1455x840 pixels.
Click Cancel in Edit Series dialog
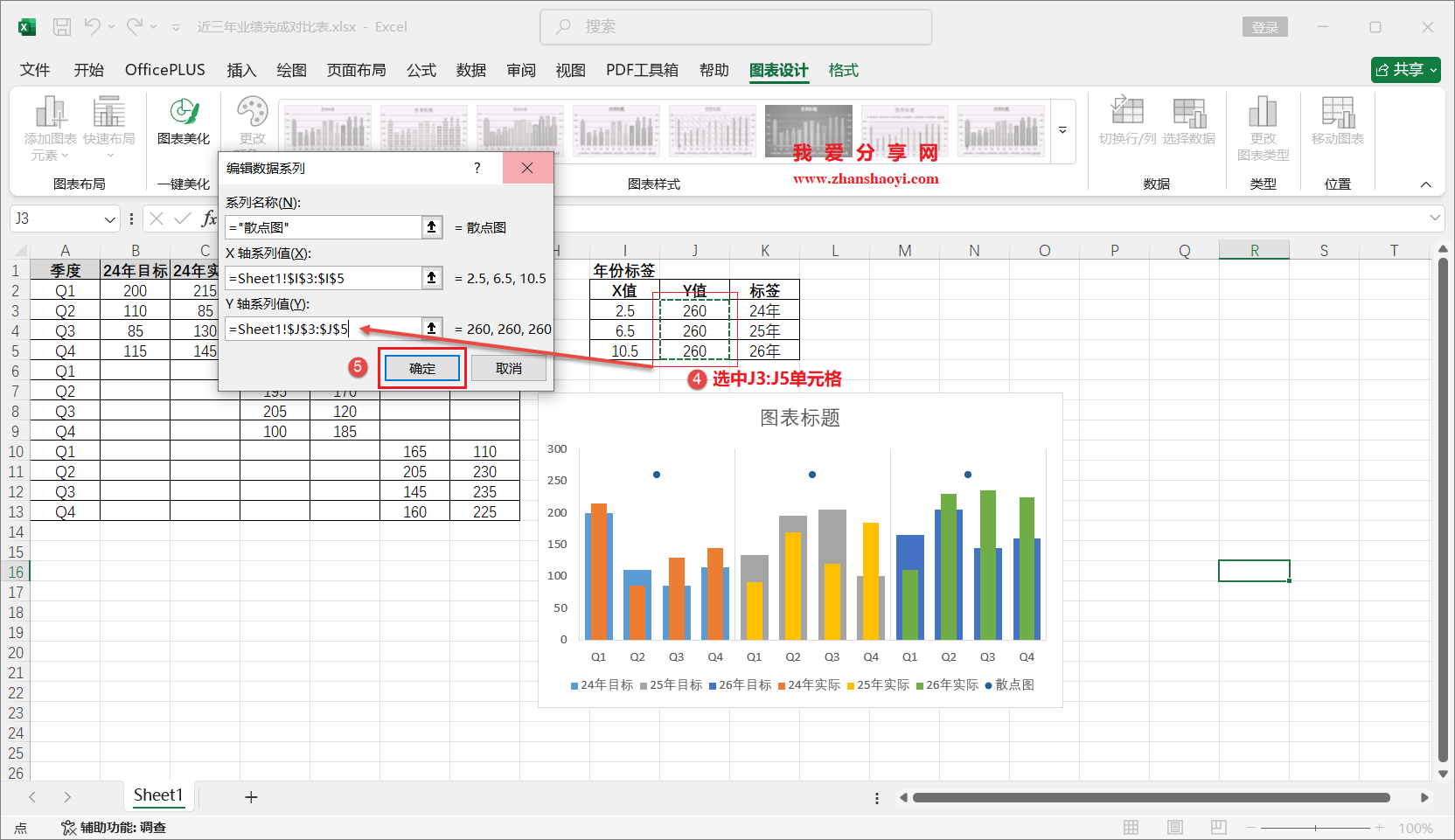click(x=509, y=369)
